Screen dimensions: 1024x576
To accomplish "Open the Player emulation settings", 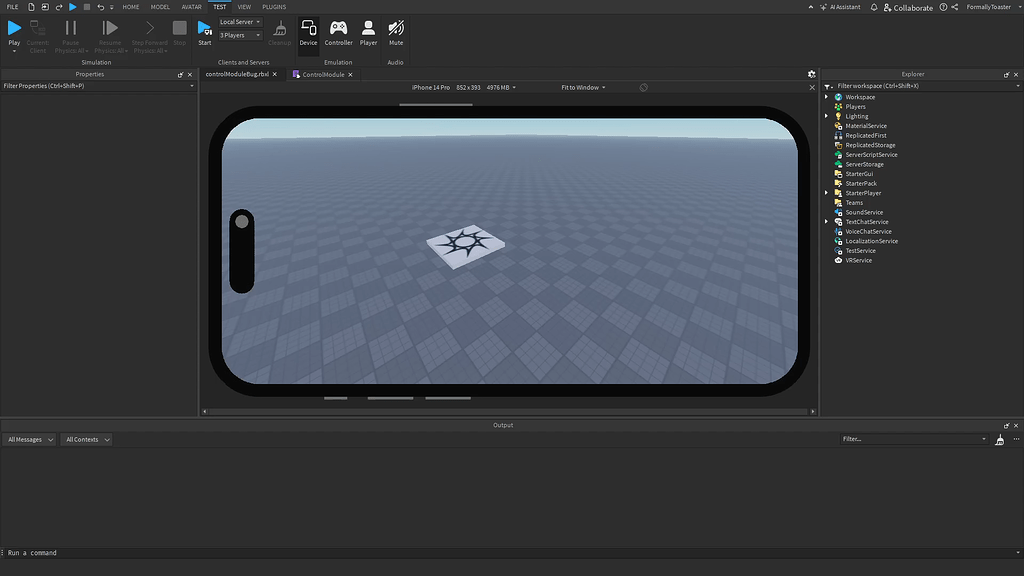I will pos(369,31).
